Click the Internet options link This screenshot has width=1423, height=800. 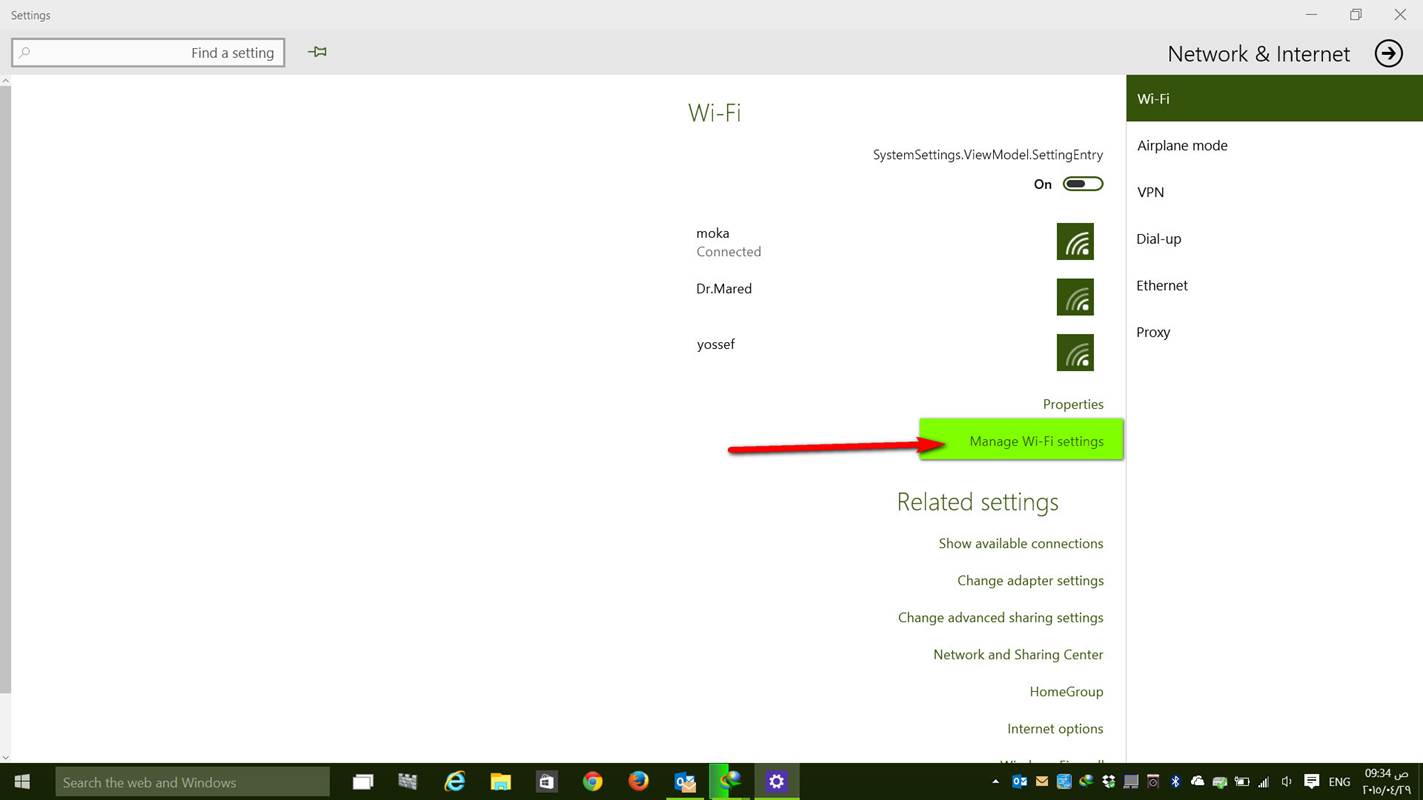coord(1055,728)
